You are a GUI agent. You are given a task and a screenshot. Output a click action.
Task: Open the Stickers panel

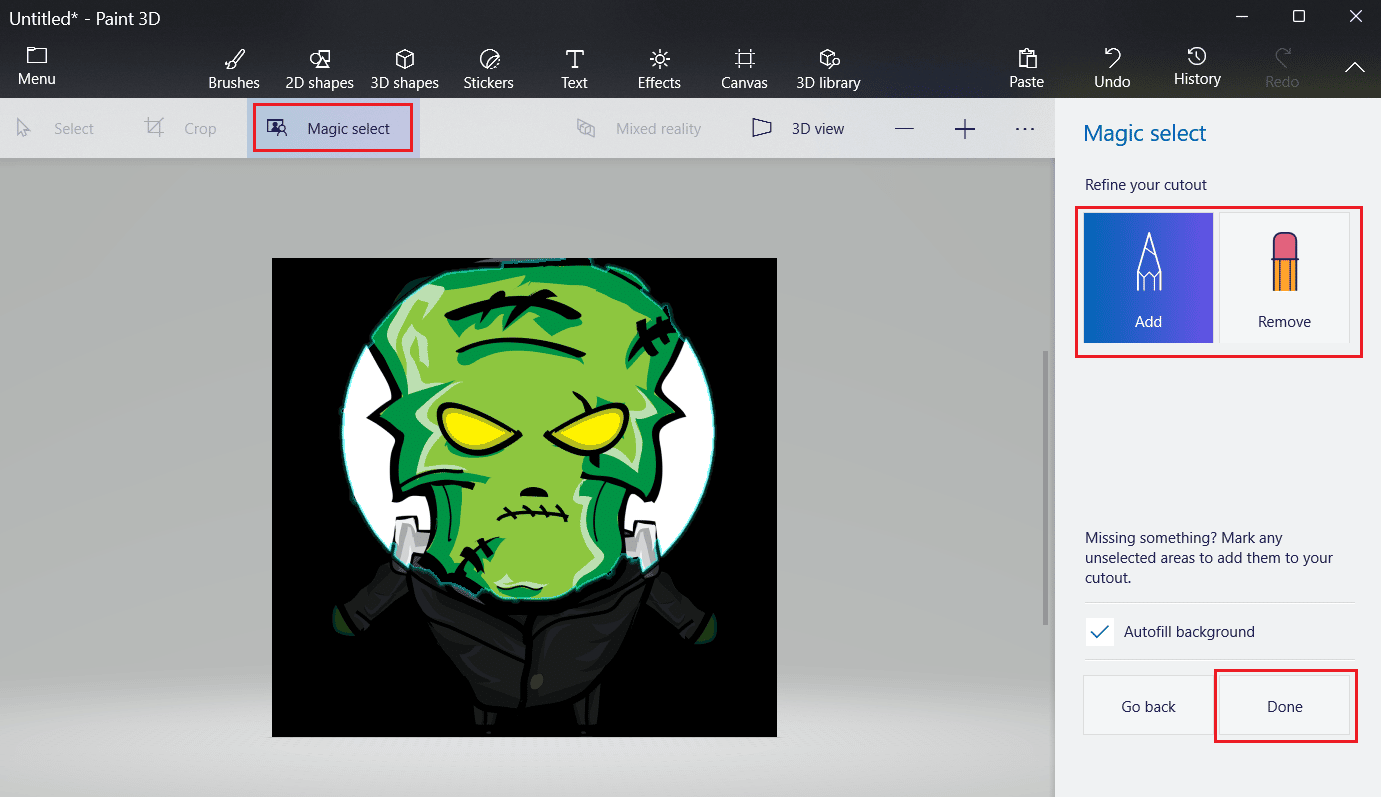coord(489,68)
